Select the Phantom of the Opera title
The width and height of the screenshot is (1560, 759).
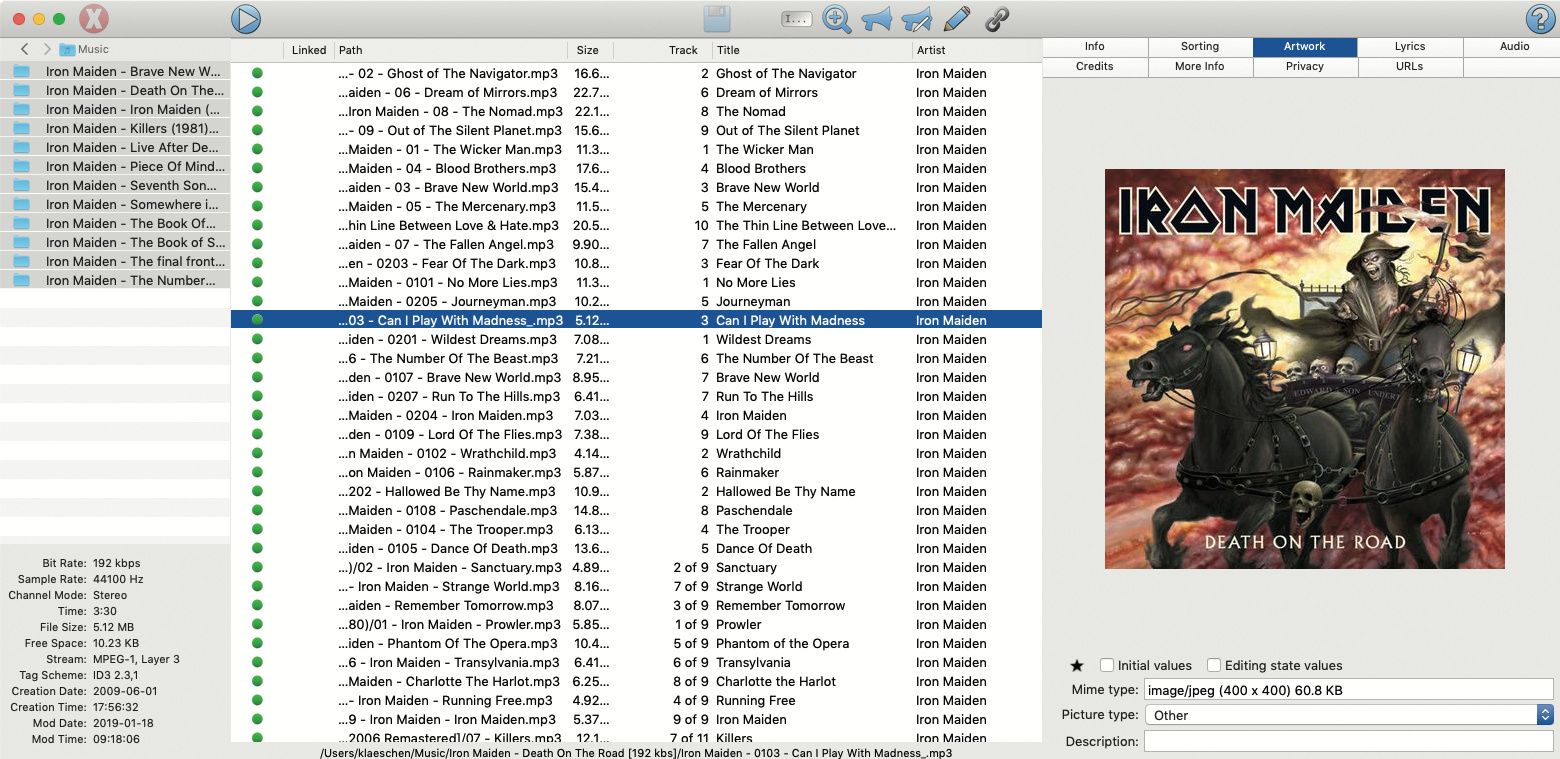(x=783, y=644)
